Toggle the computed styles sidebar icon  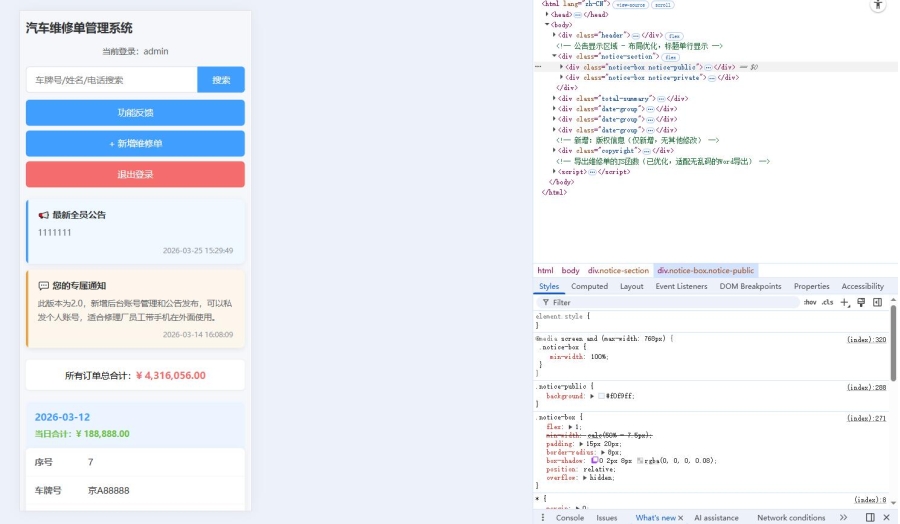pos(877,302)
